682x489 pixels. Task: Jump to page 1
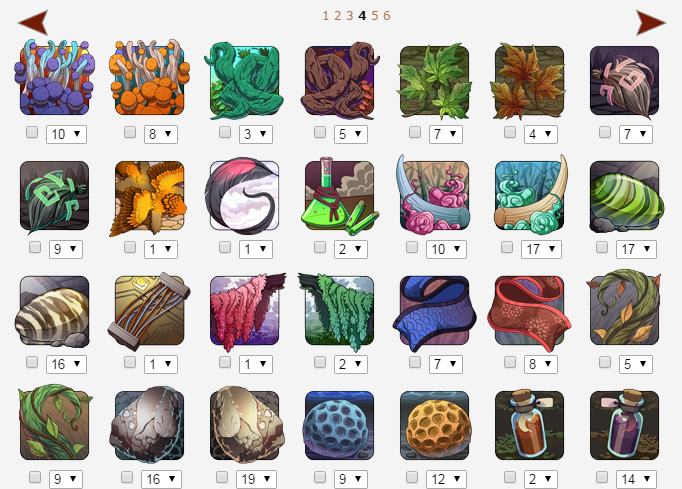(325, 16)
